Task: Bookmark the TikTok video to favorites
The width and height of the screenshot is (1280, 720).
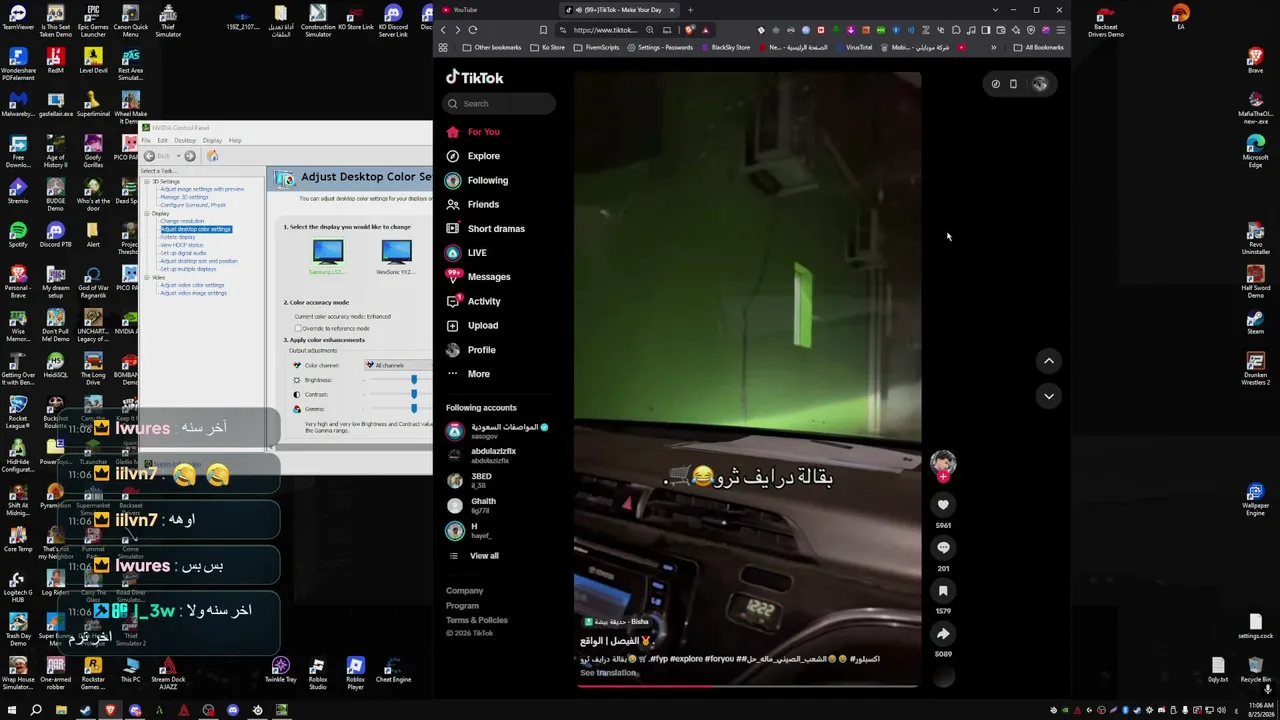Action: pyautogui.click(x=943, y=591)
